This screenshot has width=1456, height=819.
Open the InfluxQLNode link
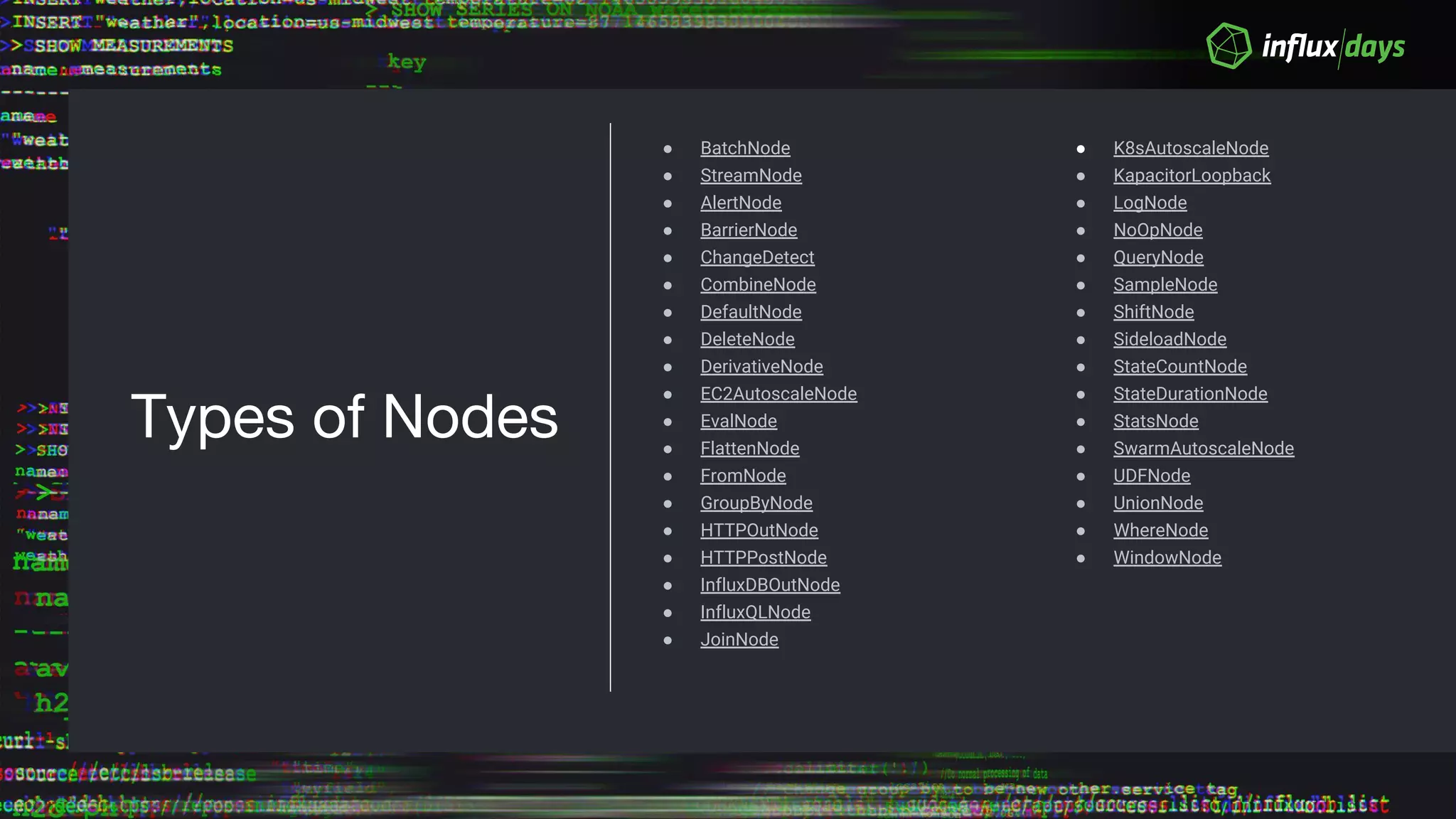click(755, 612)
